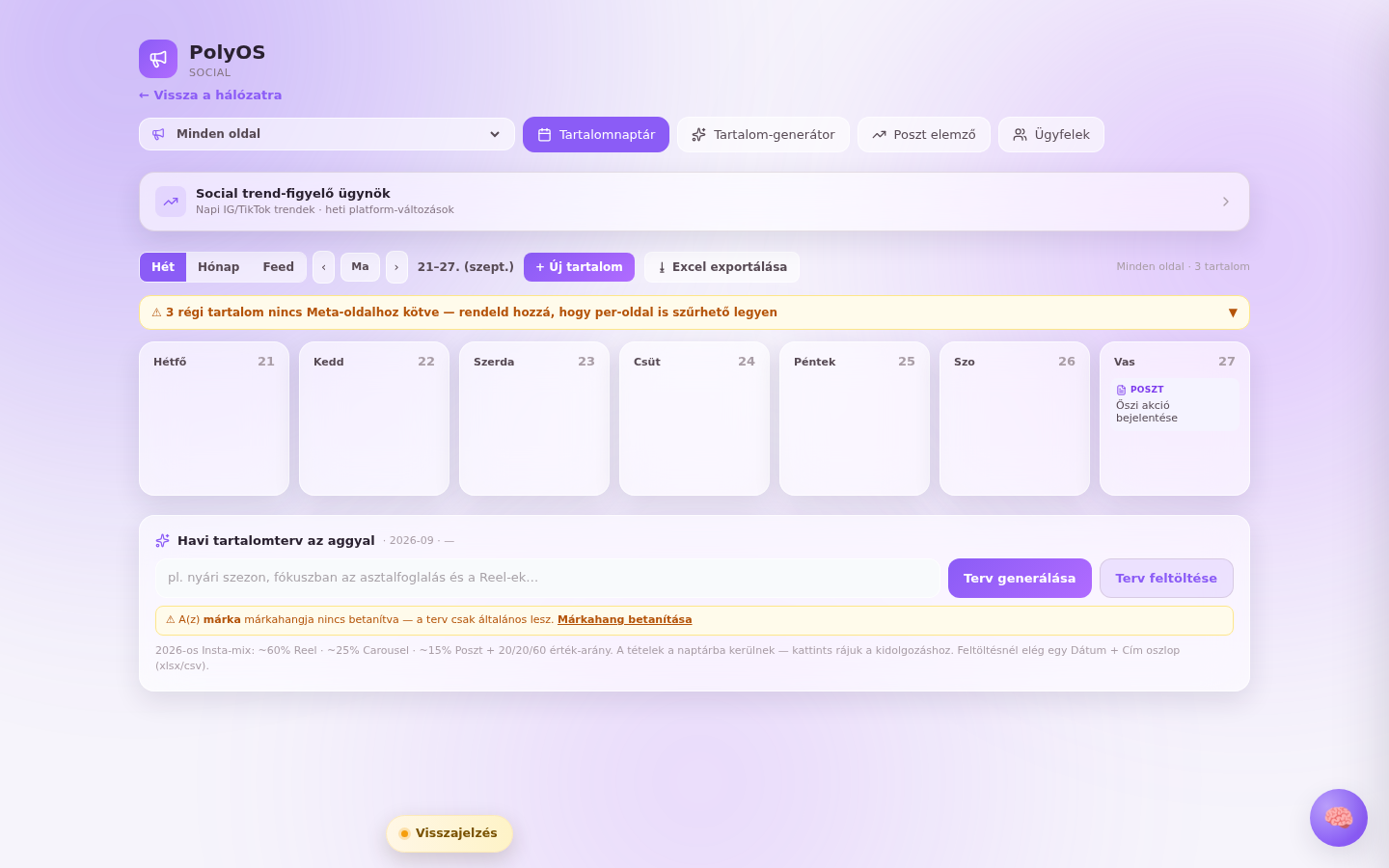Image resolution: width=1389 pixels, height=868 pixels.
Task: Open the brain assistant floating button
Action: coord(1338,818)
